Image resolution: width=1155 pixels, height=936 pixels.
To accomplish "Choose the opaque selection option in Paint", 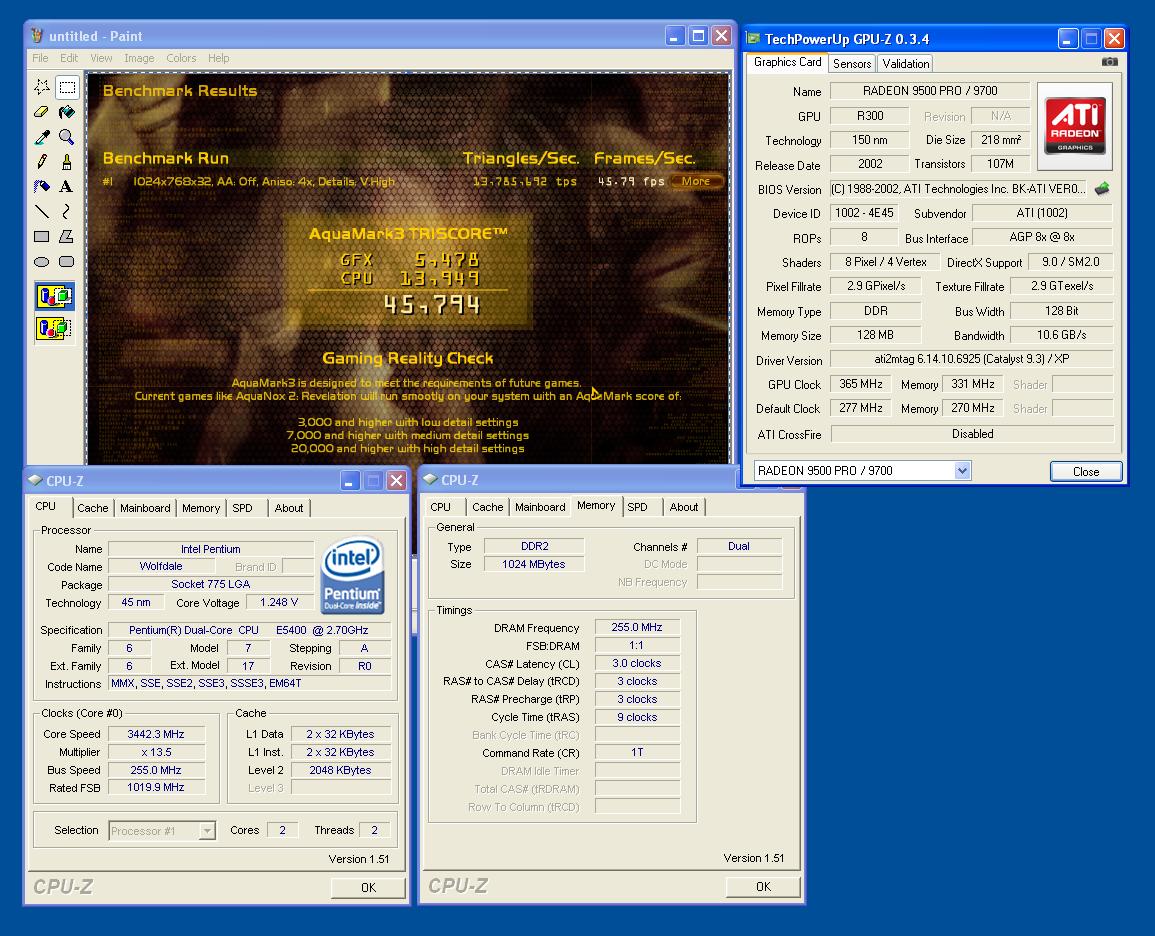I will [55, 296].
